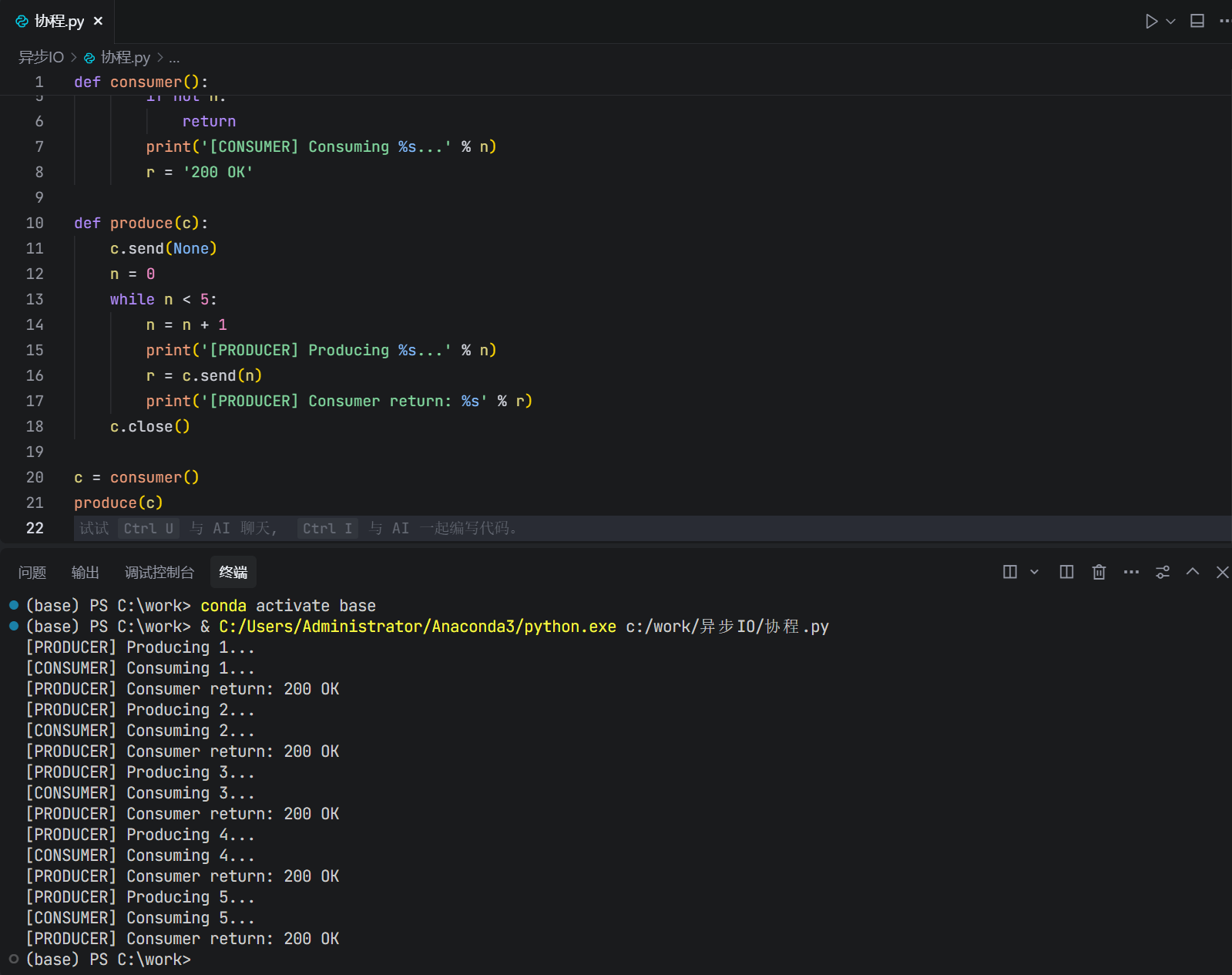Click the 'c.close()' line
The image size is (1232, 975).
click(149, 426)
